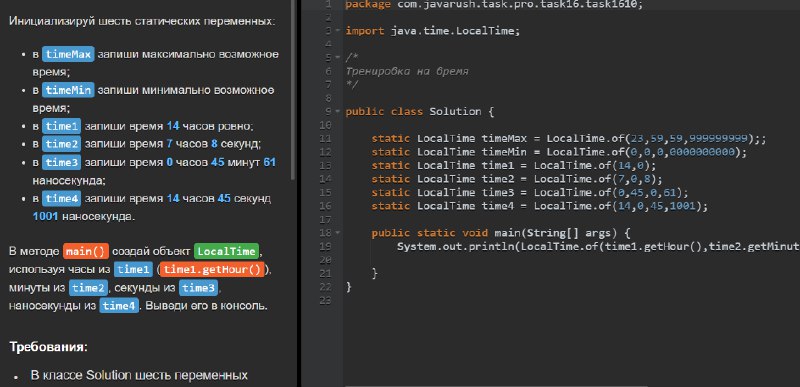Place cursor in the timeMin declaration line
This screenshot has width=800, height=387.
[559, 152]
